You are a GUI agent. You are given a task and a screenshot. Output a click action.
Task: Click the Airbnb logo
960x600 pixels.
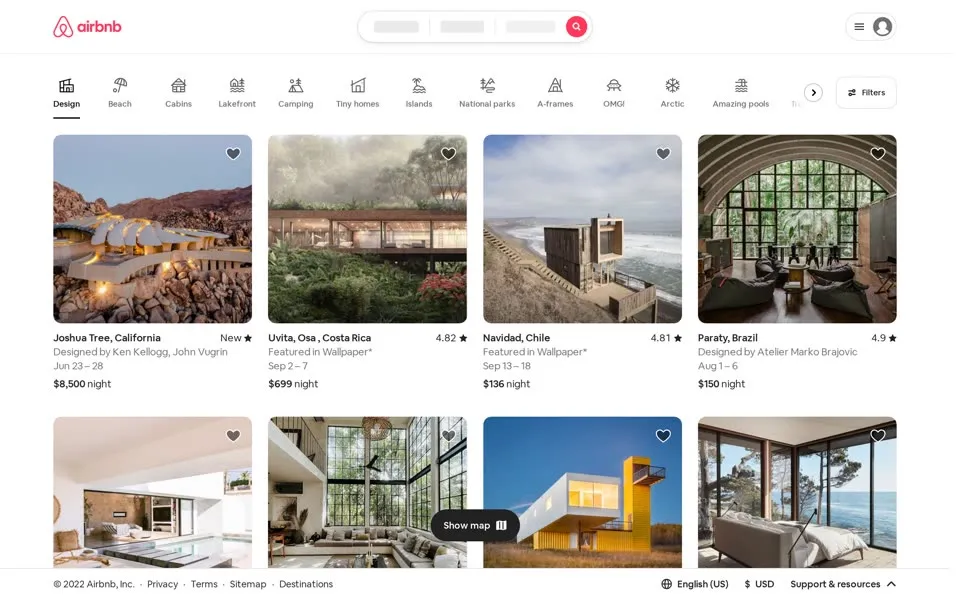tap(87, 27)
